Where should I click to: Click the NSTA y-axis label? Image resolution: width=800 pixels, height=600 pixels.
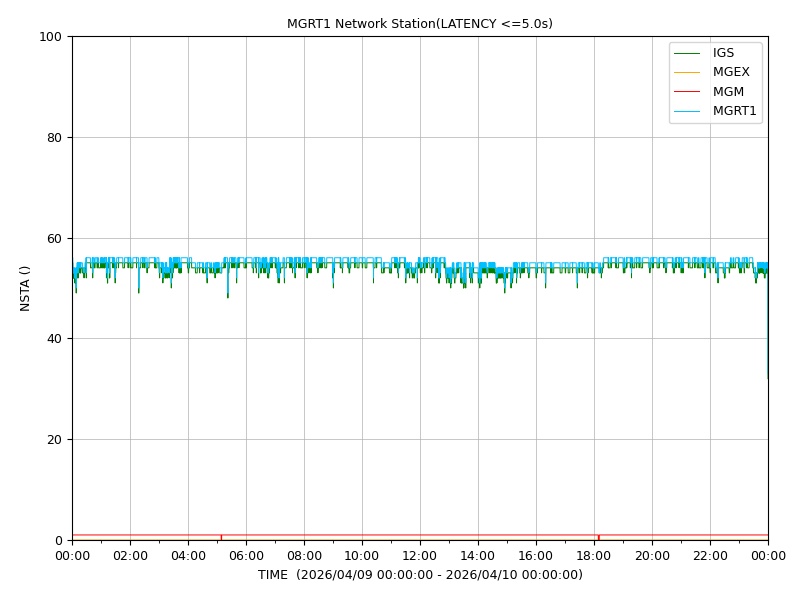[24, 288]
